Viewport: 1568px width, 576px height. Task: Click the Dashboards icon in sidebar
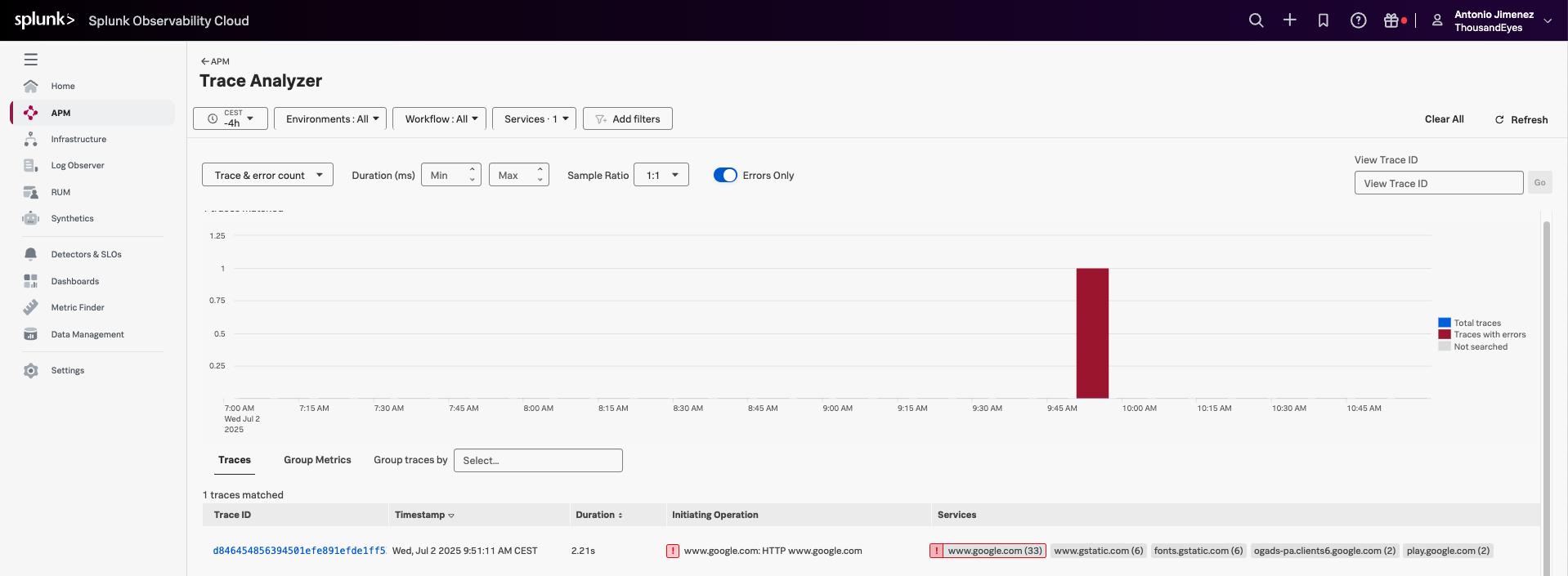coord(31,281)
